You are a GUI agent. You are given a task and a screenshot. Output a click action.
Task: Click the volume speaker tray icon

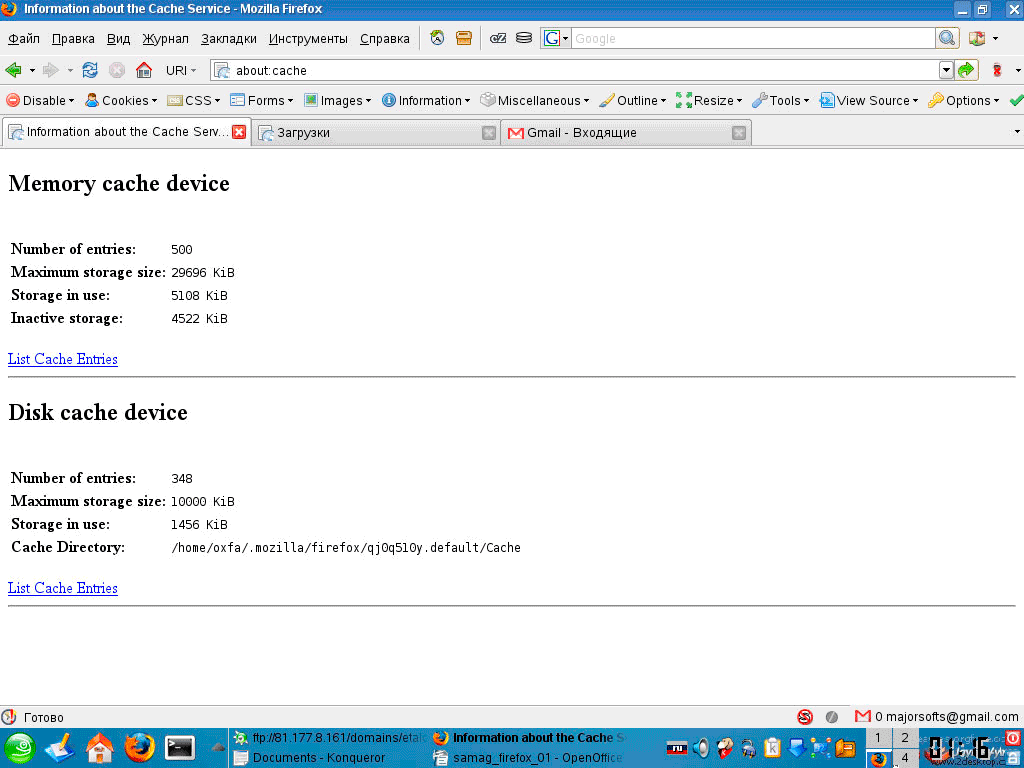click(x=701, y=748)
